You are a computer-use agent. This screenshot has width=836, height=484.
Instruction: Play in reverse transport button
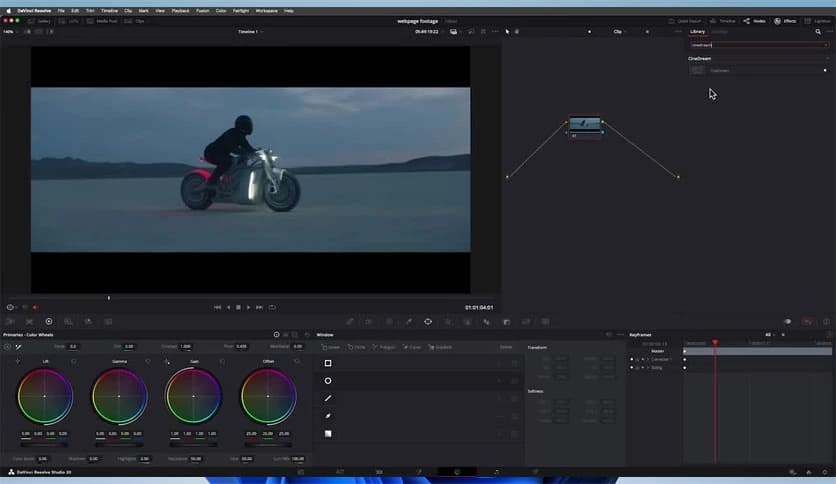coord(229,308)
